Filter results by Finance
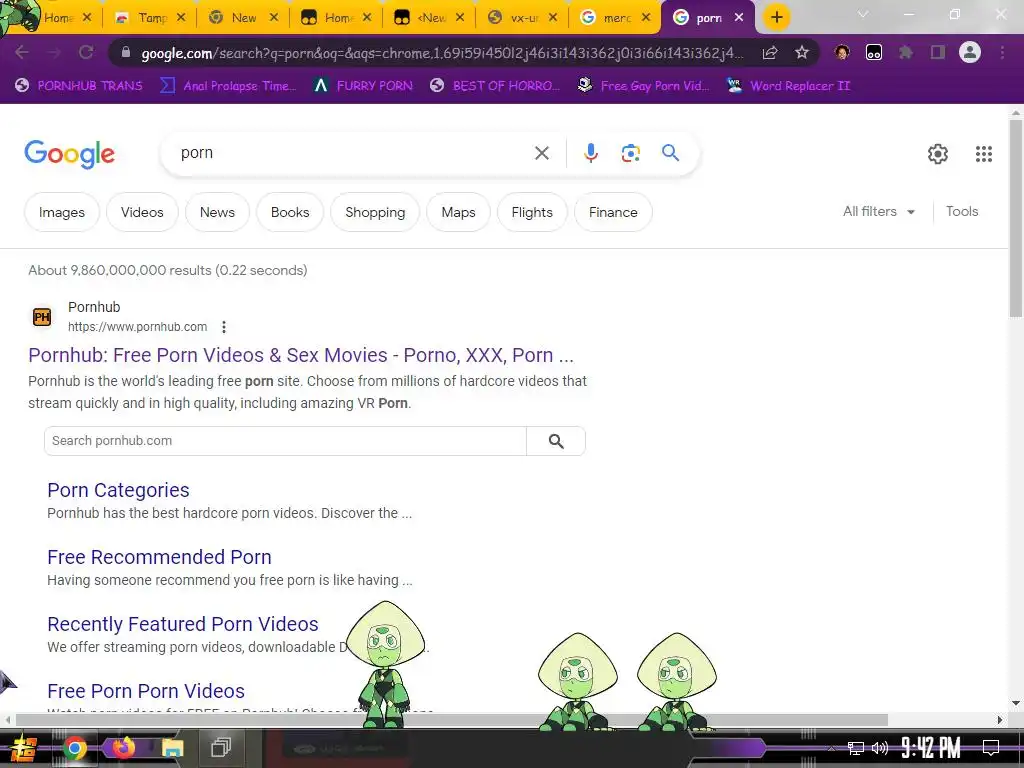Viewport: 1024px width, 768px height. point(613,212)
